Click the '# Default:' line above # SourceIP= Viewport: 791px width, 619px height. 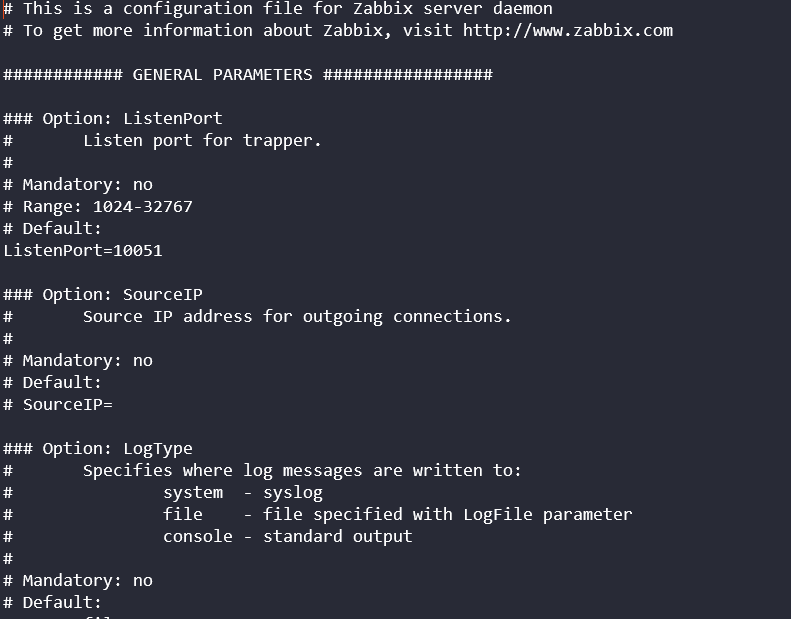pyautogui.click(x=62, y=382)
